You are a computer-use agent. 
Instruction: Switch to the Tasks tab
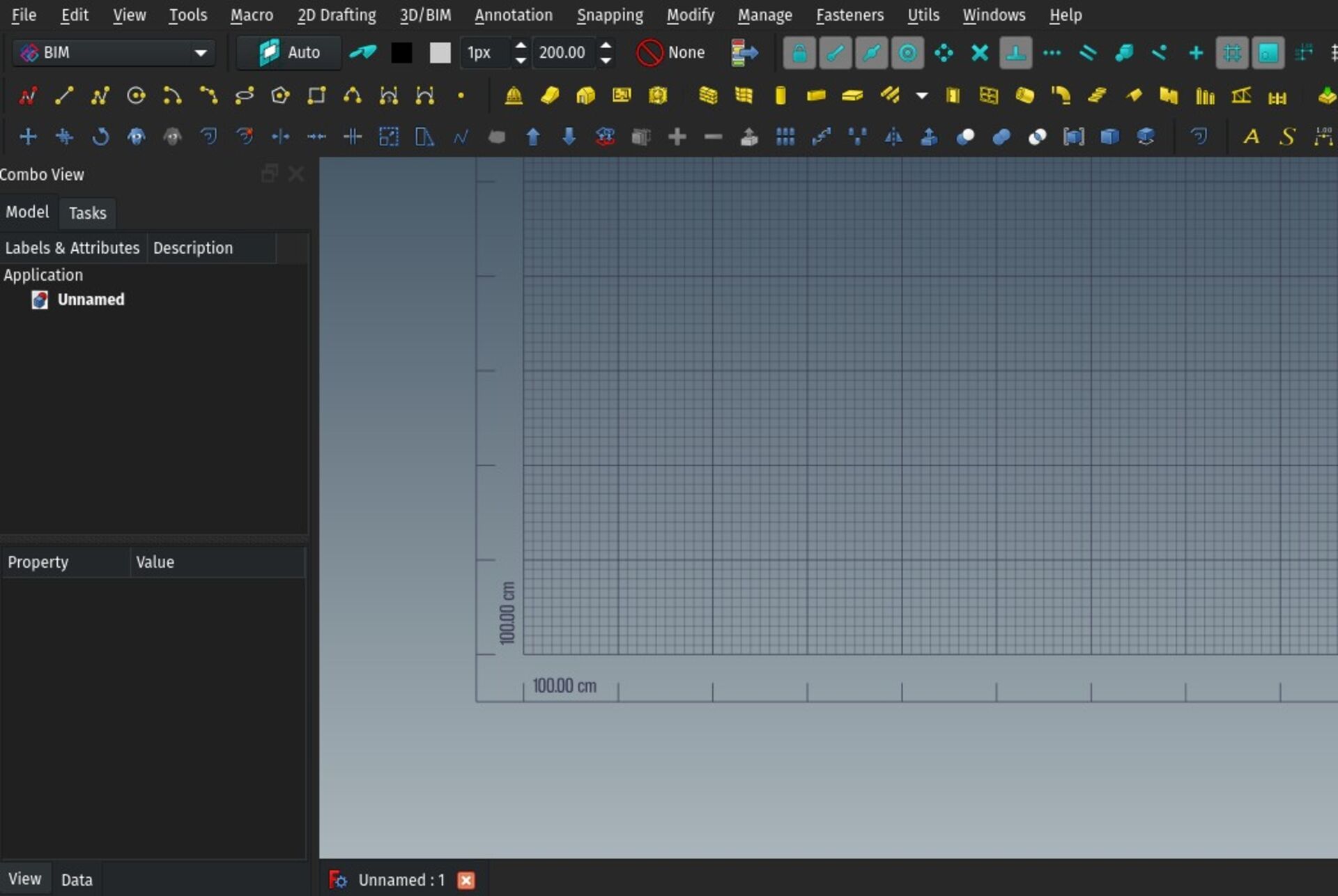(87, 213)
